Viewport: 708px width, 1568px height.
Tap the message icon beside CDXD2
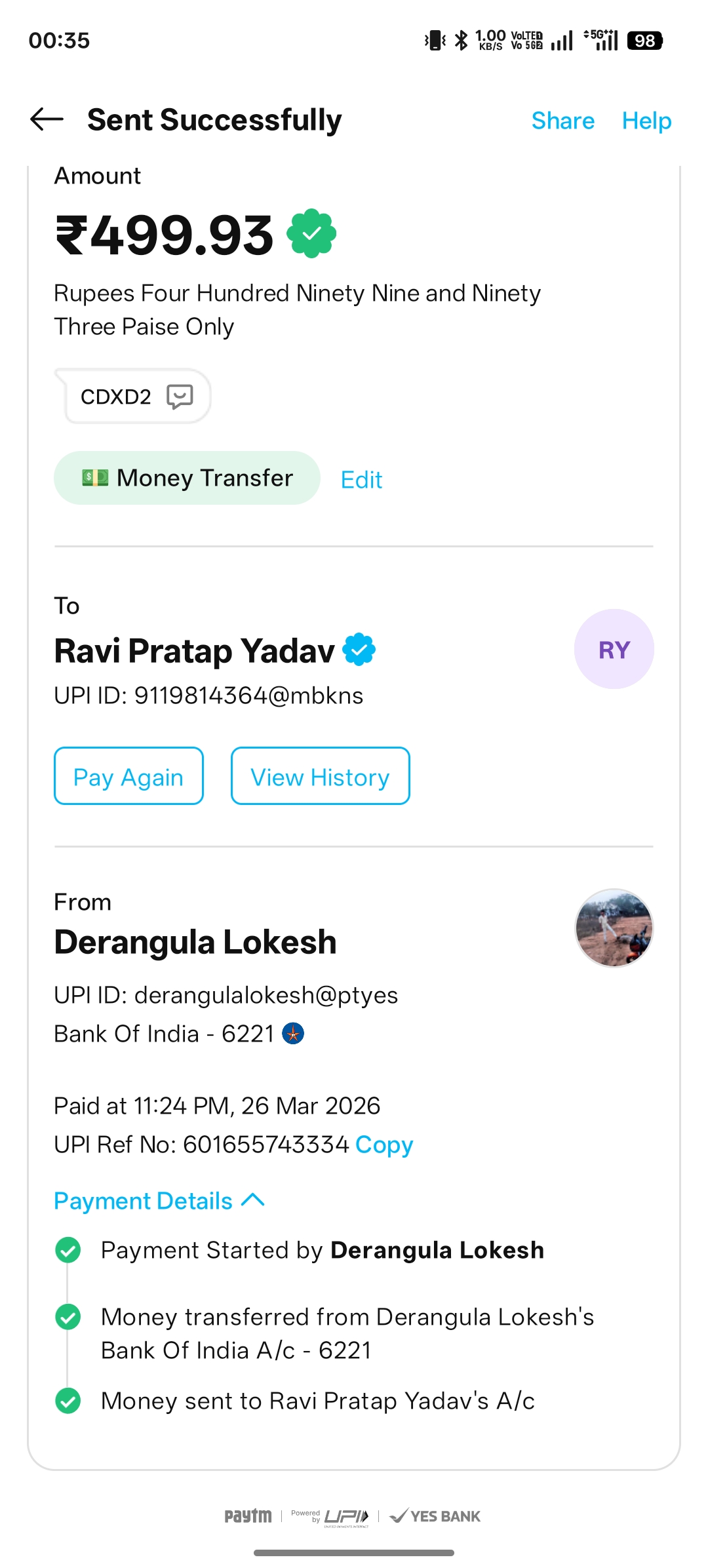tap(180, 397)
